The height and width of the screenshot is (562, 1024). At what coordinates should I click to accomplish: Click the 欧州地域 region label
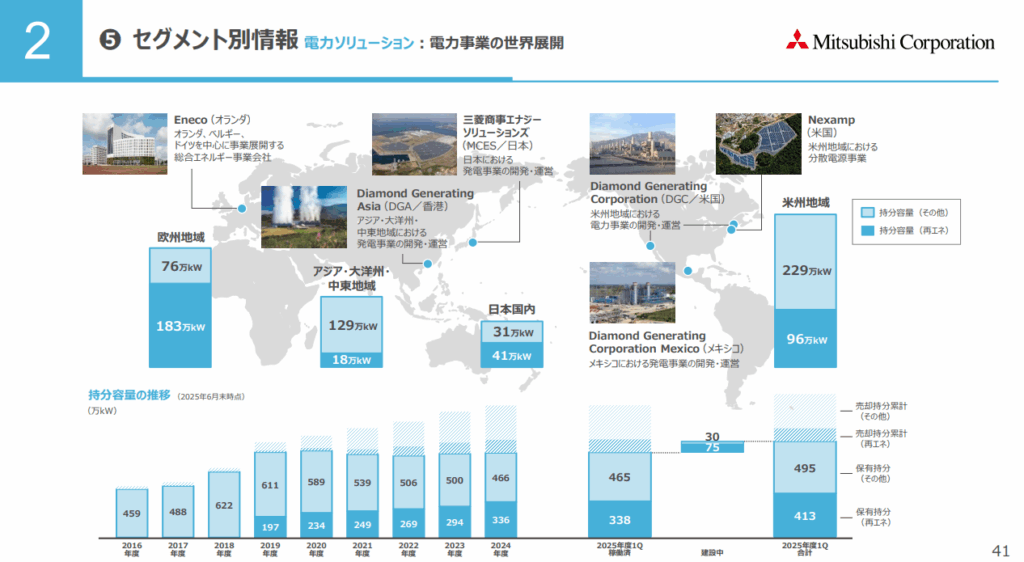coord(180,237)
